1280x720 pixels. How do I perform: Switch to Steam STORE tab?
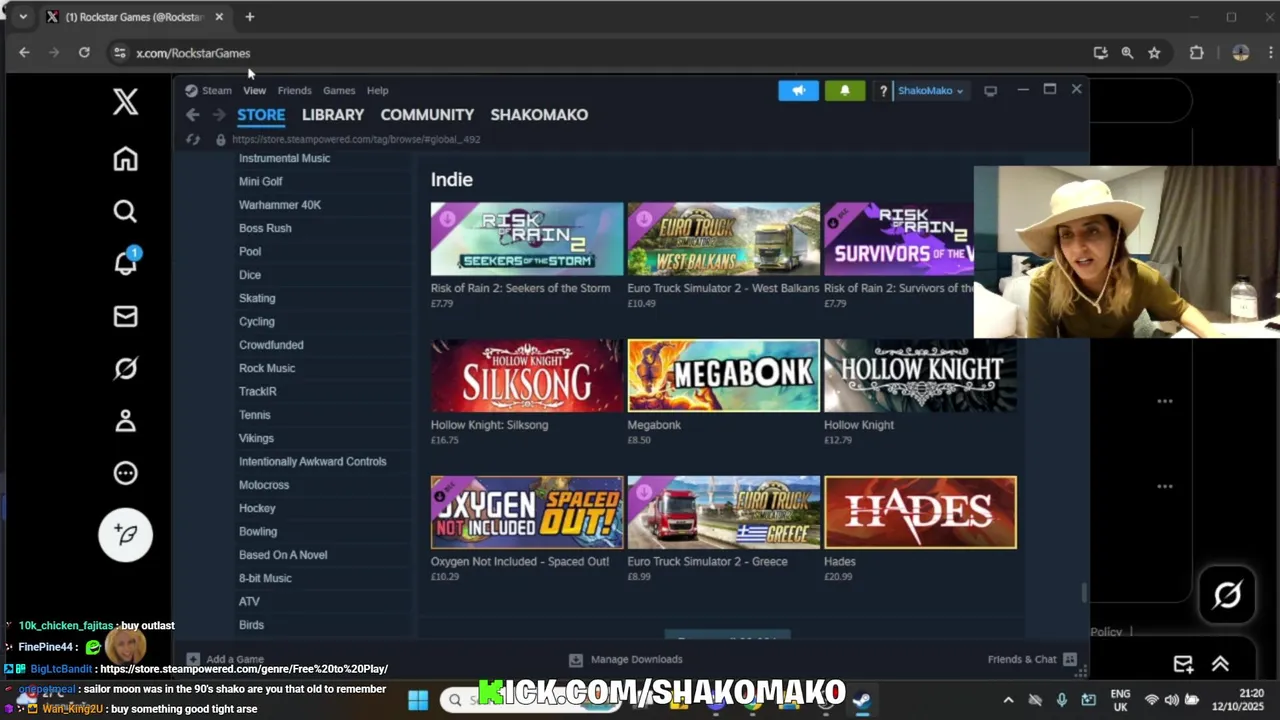(261, 115)
